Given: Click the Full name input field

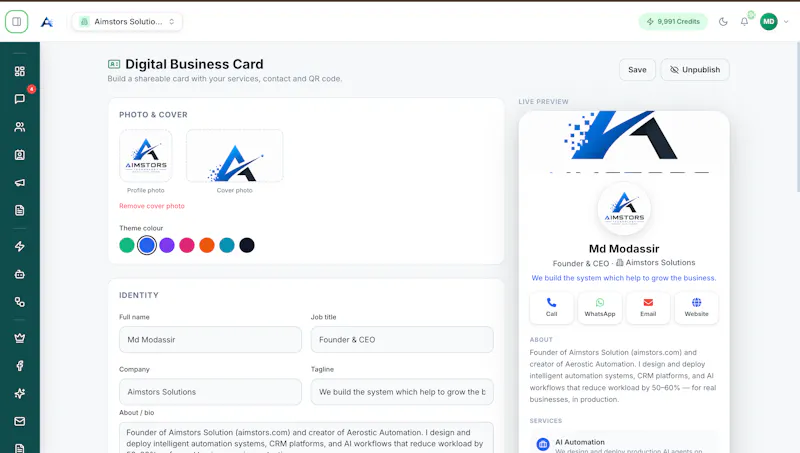Looking at the screenshot, I should pos(210,340).
